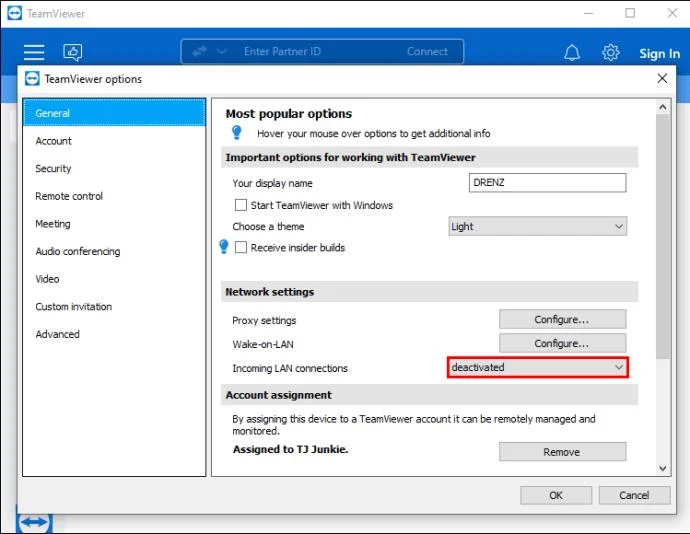Viewport: 690px width, 534px height.
Task: Open Custom invitation settings
Action: click(x=114, y=307)
